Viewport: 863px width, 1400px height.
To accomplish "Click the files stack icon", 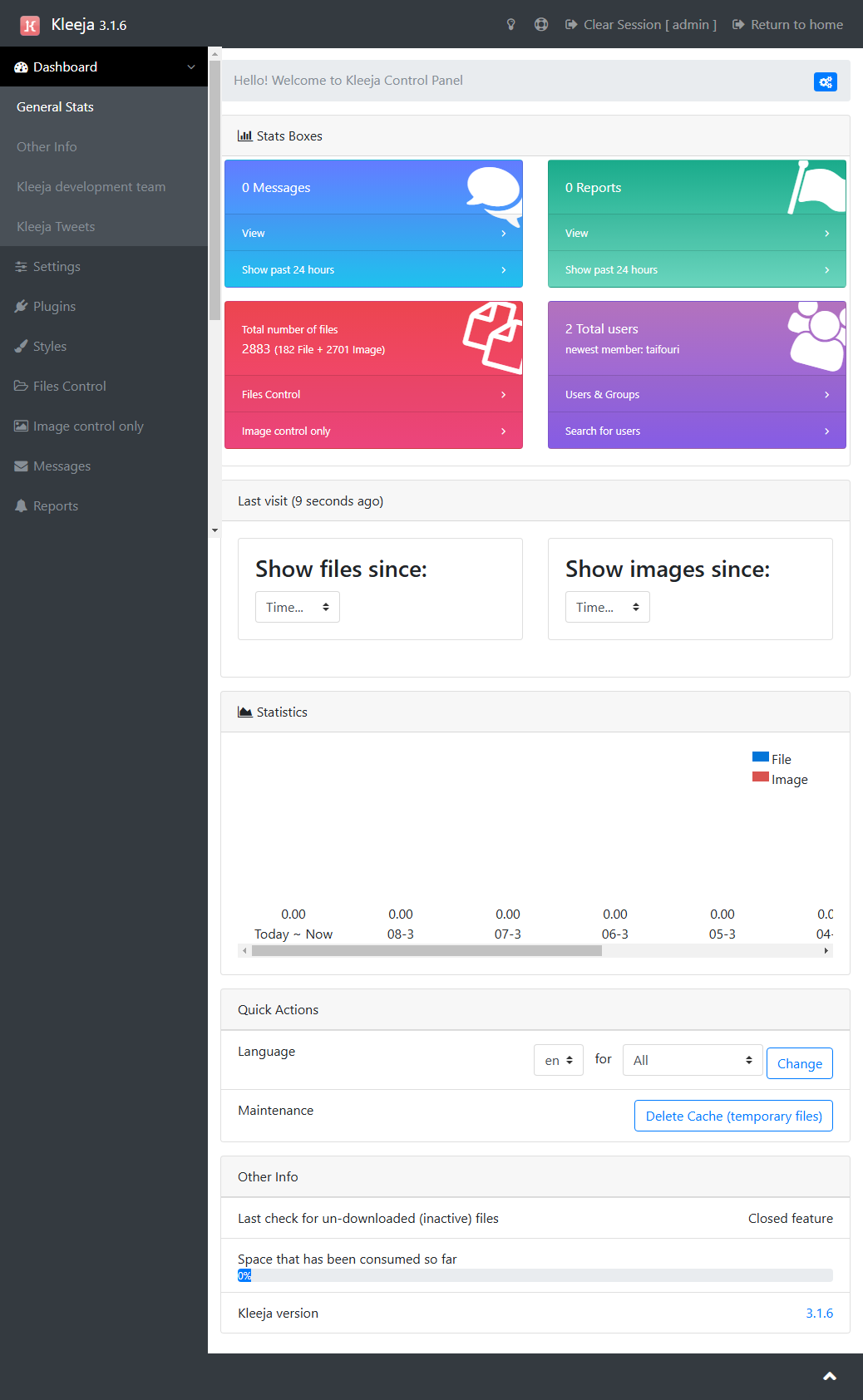I will point(493,337).
